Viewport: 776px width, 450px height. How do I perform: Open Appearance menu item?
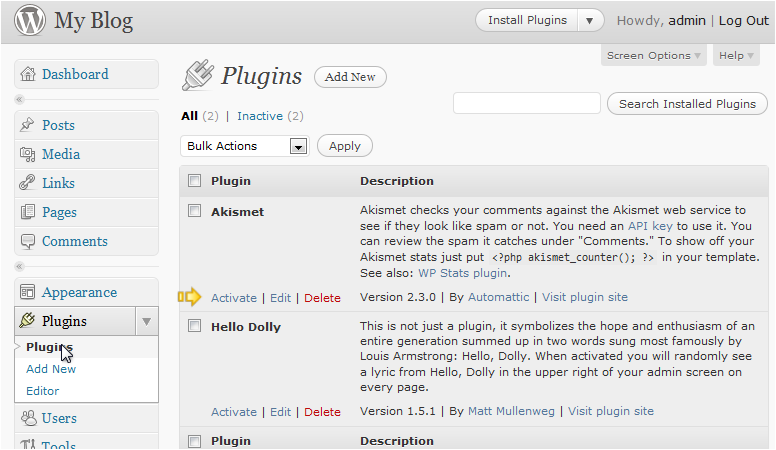pyautogui.click(x=80, y=293)
